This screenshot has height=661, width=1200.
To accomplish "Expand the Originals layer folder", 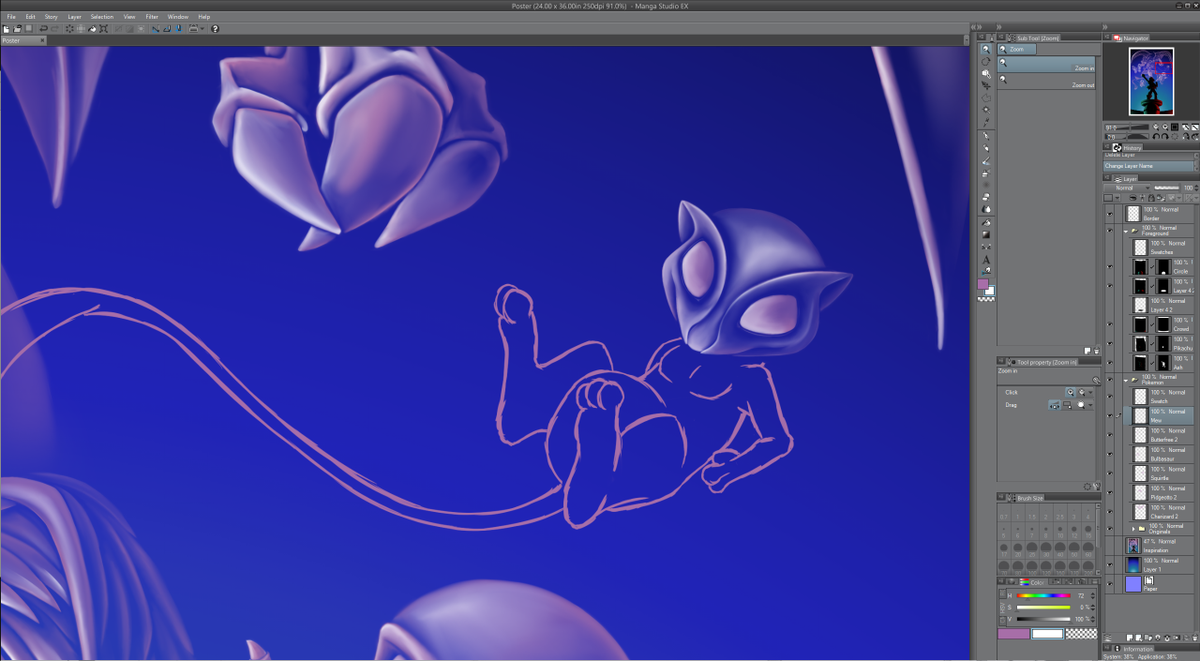I will point(1133,529).
